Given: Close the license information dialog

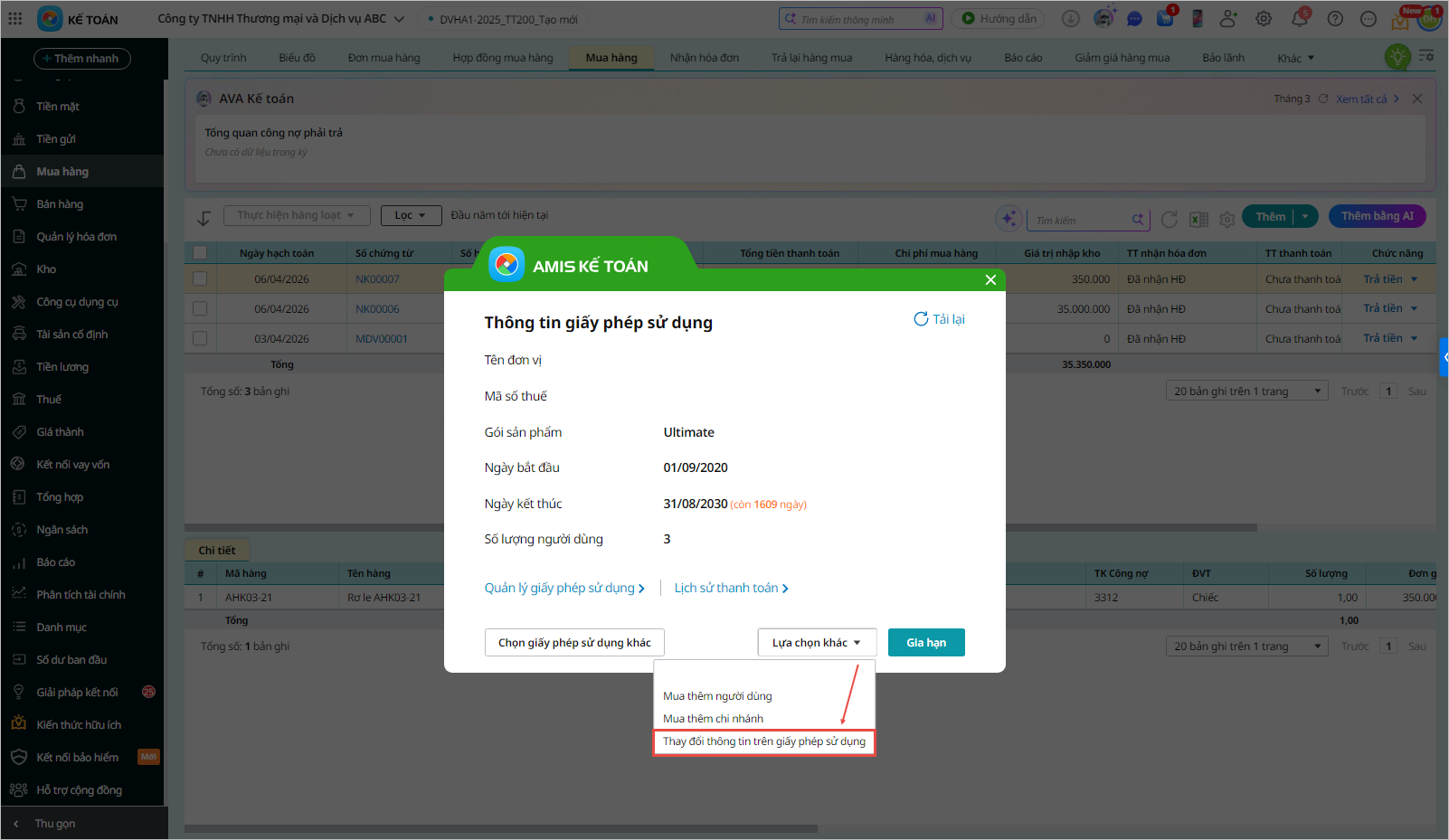Looking at the screenshot, I should [x=990, y=279].
